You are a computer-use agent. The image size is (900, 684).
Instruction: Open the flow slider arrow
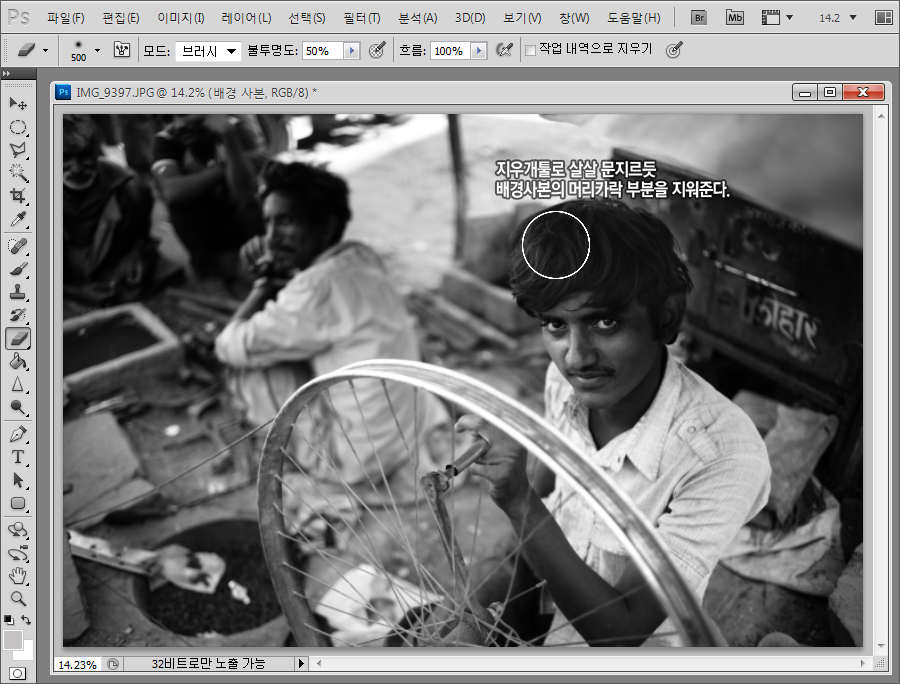coord(479,51)
